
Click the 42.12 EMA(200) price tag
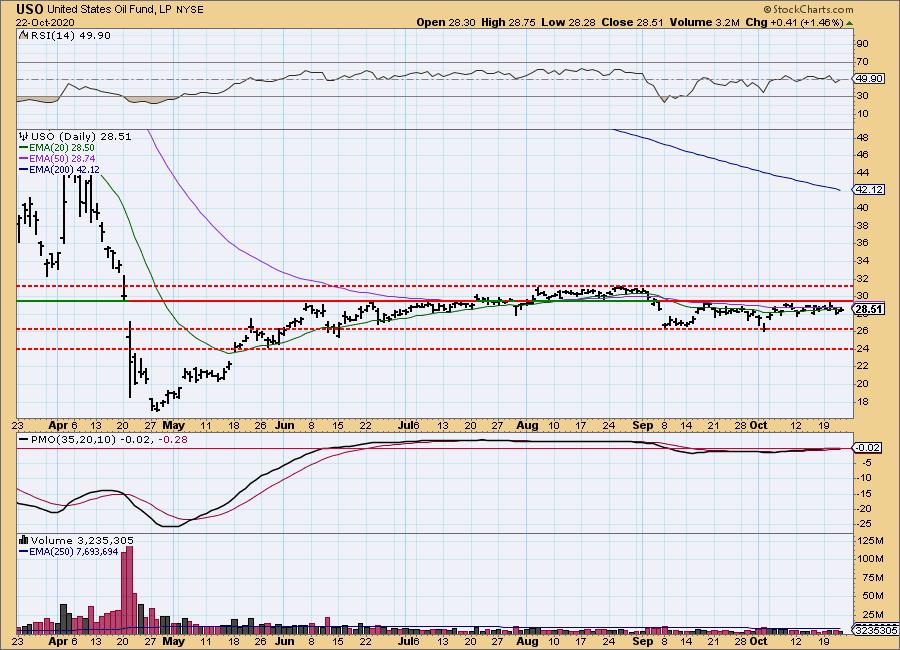869,189
